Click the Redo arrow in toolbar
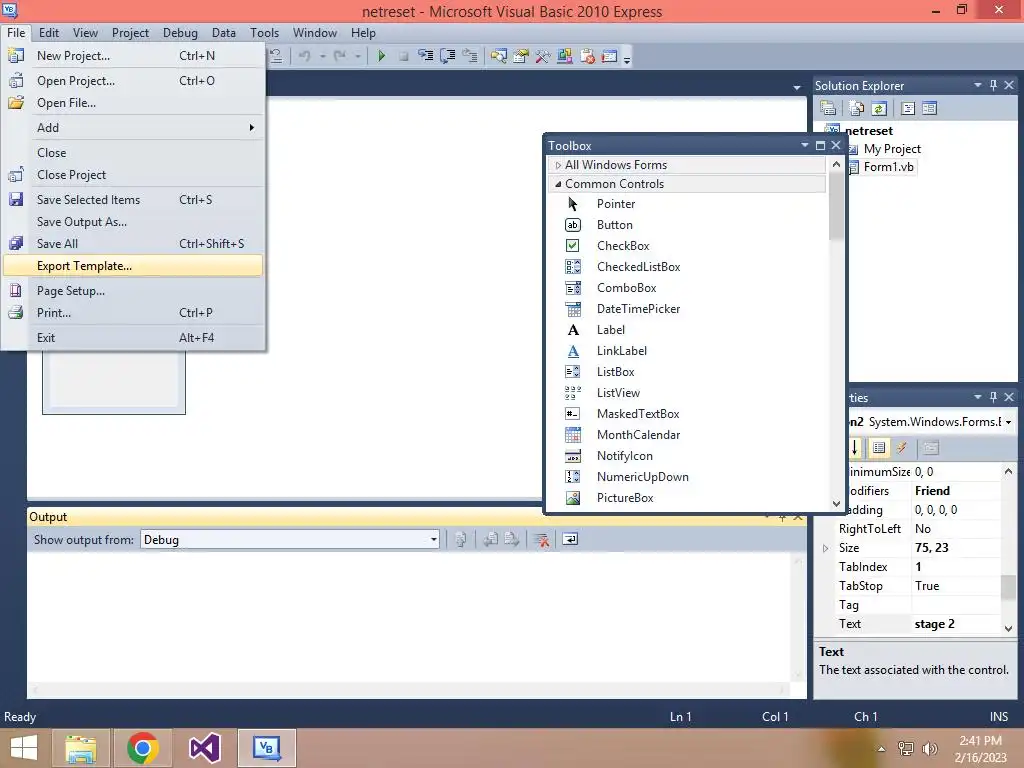The height and width of the screenshot is (768, 1024). [340, 56]
